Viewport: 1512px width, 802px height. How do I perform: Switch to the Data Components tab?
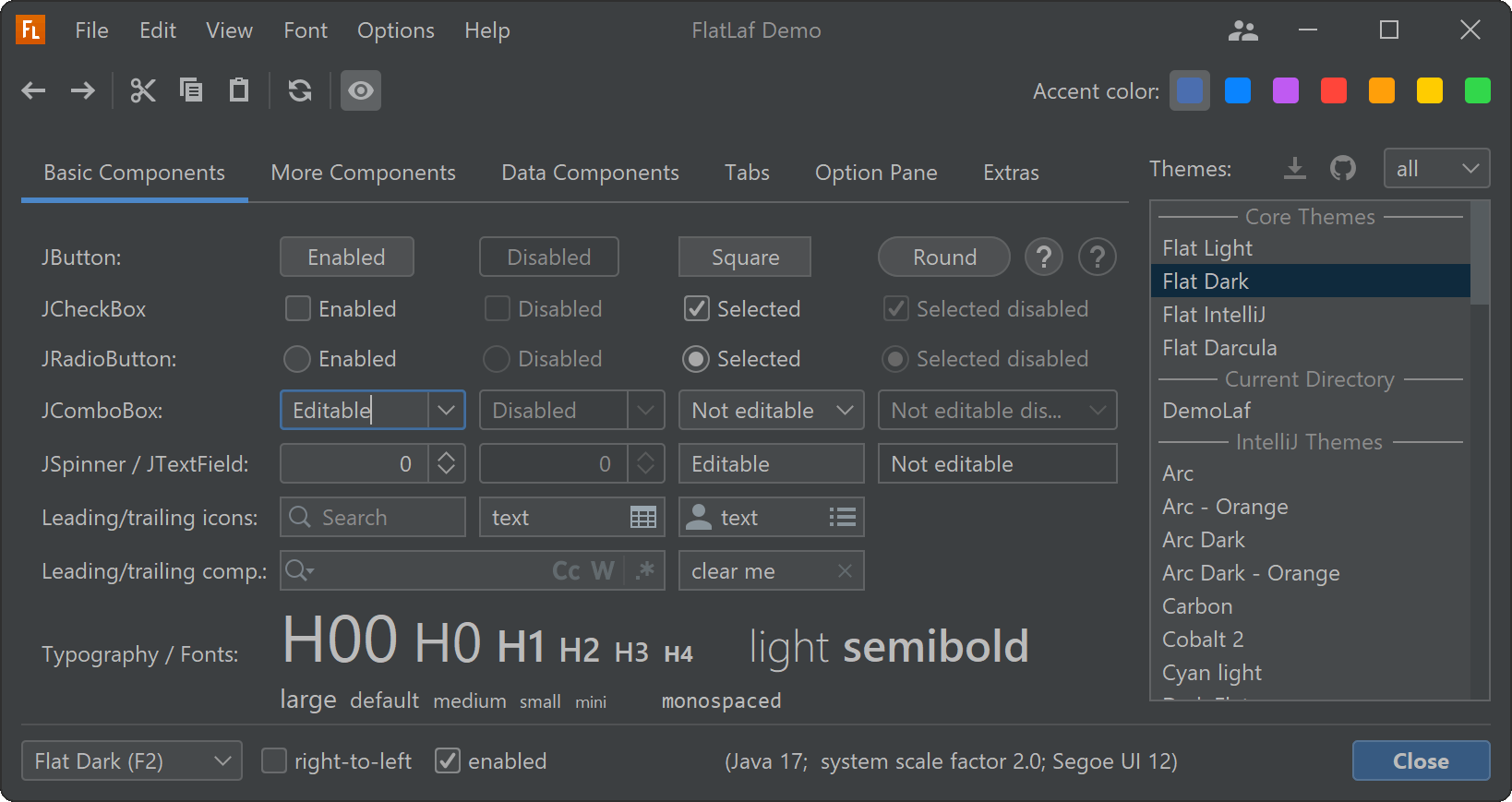click(x=590, y=173)
